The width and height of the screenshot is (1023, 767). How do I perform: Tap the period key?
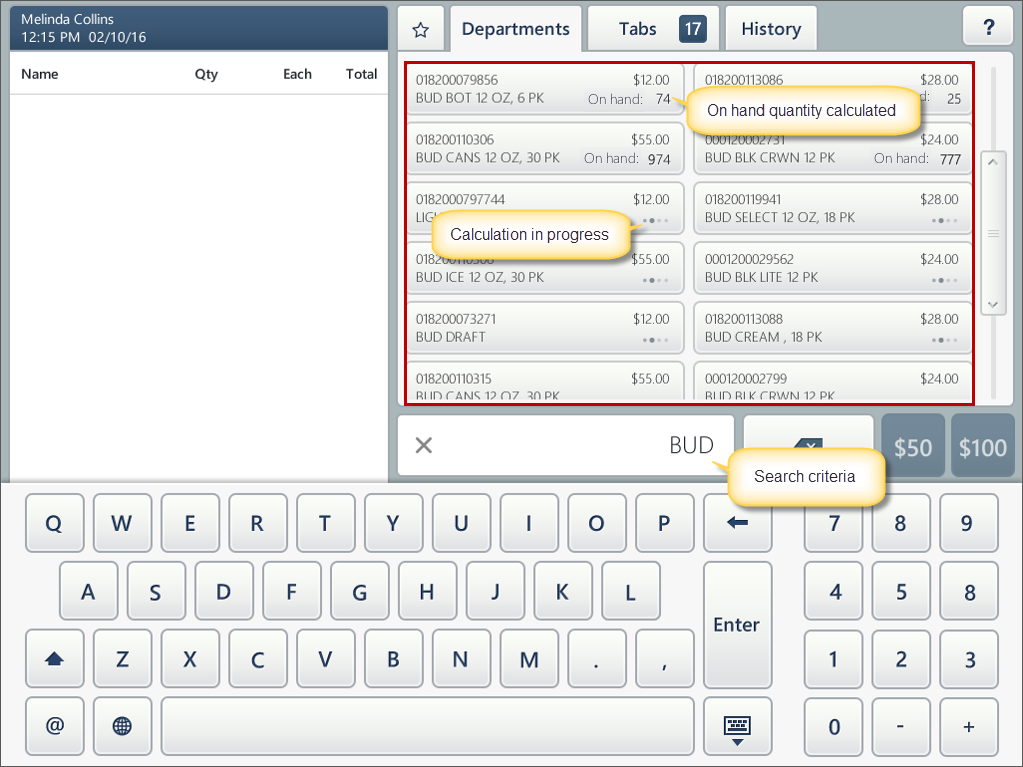point(596,659)
